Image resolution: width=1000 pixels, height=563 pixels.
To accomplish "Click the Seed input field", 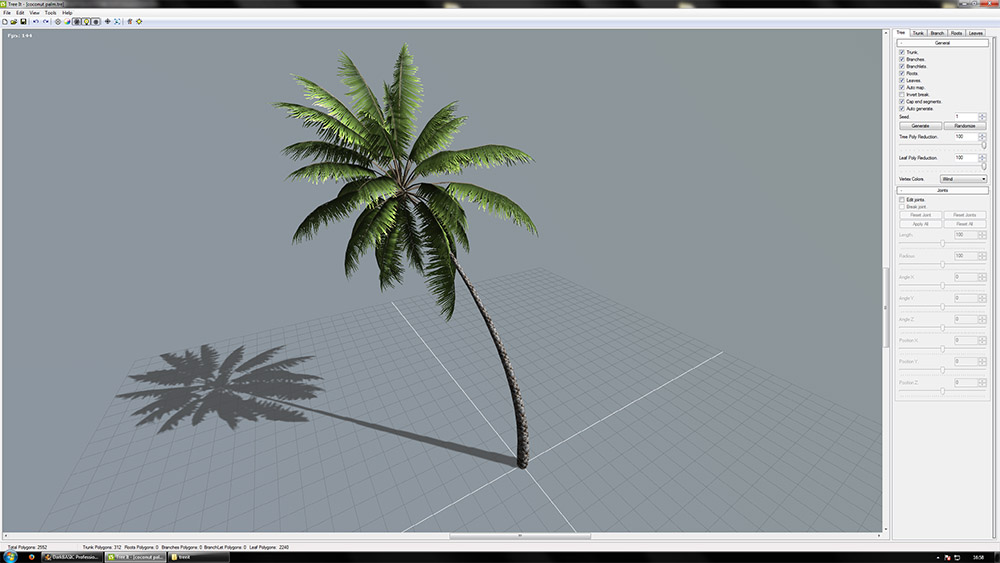I will 966,117.
